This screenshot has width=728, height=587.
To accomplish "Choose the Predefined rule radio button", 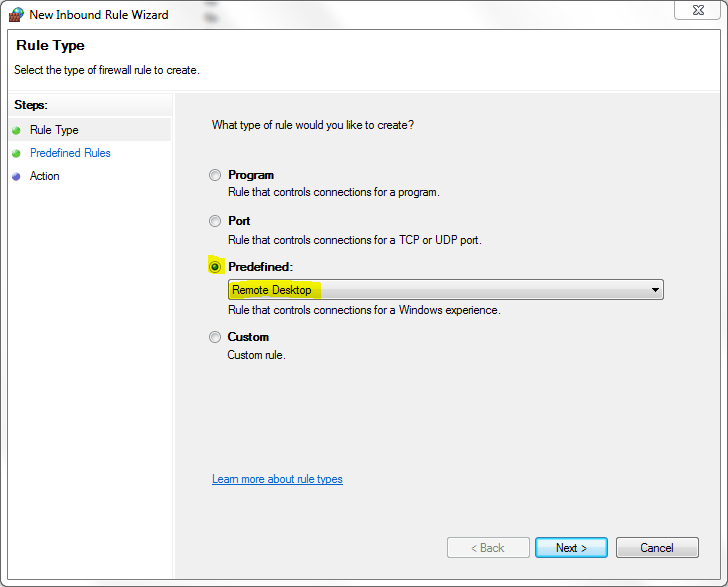I will pyautogui.click(x=215, y=267).
